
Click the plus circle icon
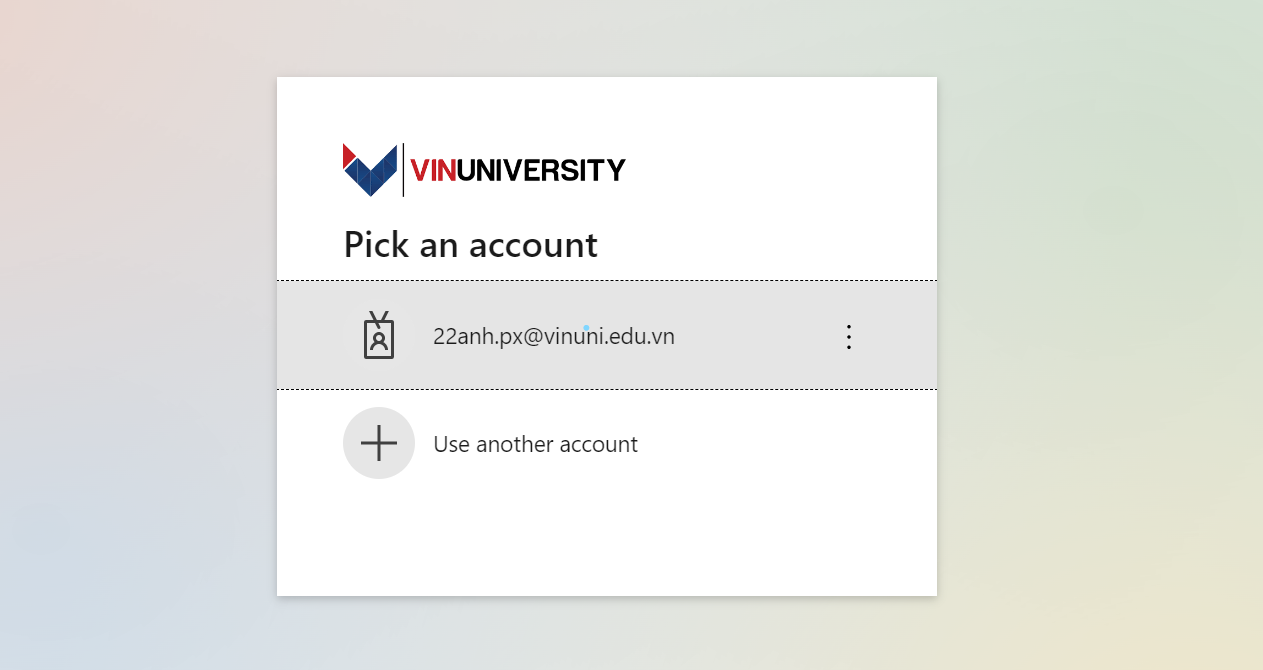[x=379, y=443]
